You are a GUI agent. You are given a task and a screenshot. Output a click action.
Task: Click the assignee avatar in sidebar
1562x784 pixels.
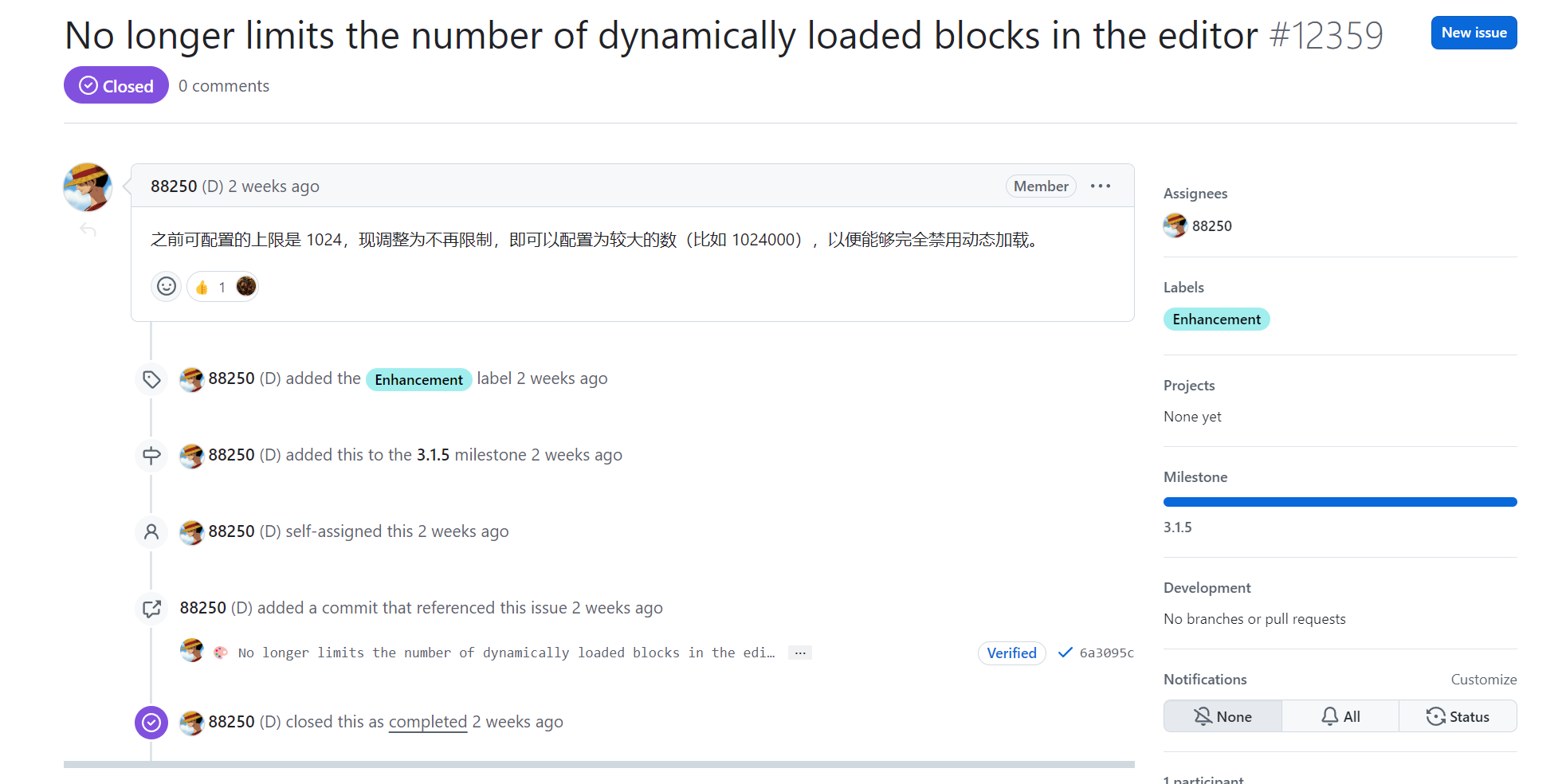click(1175, 225)
